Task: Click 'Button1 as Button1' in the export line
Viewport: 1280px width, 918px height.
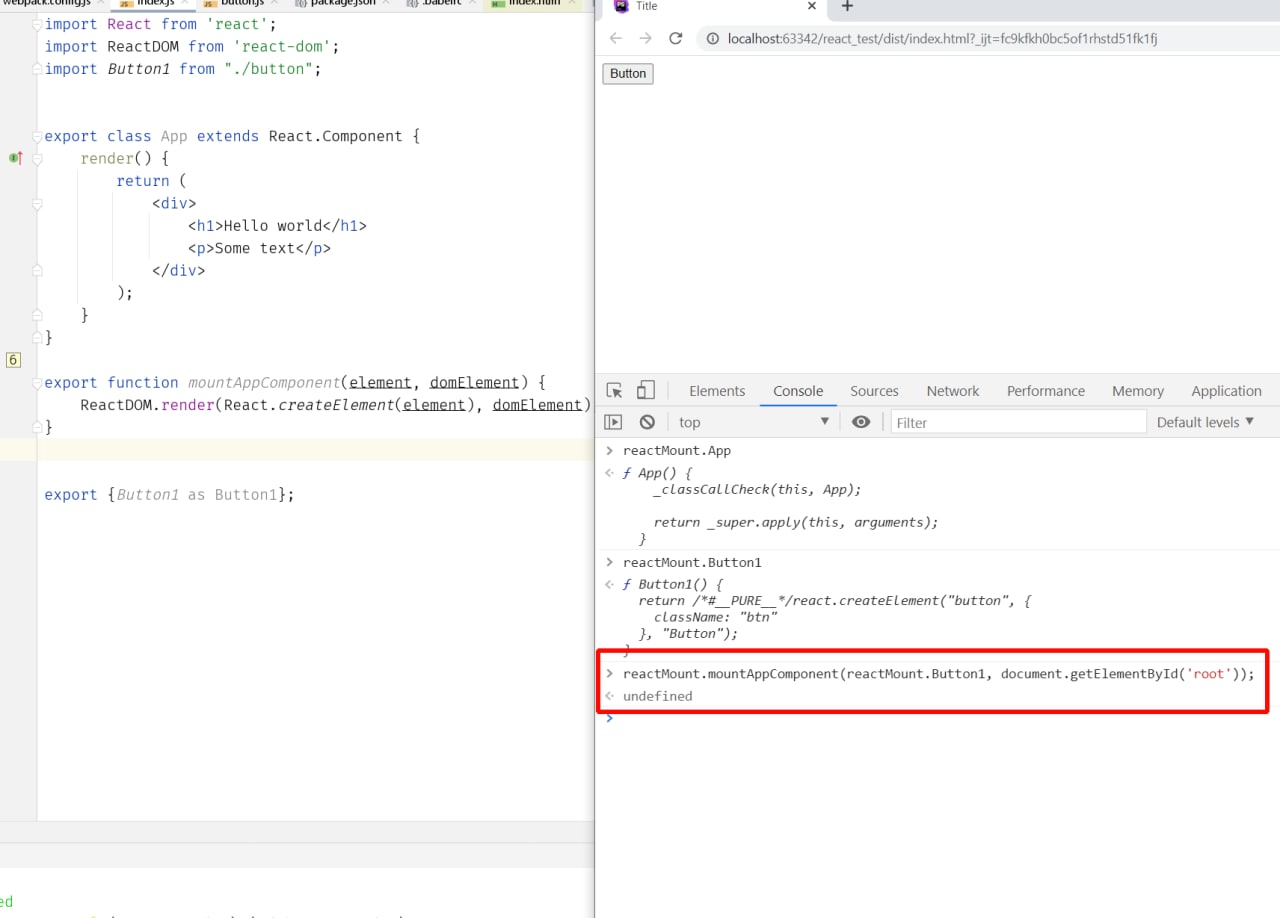Action: pos(197,495)
